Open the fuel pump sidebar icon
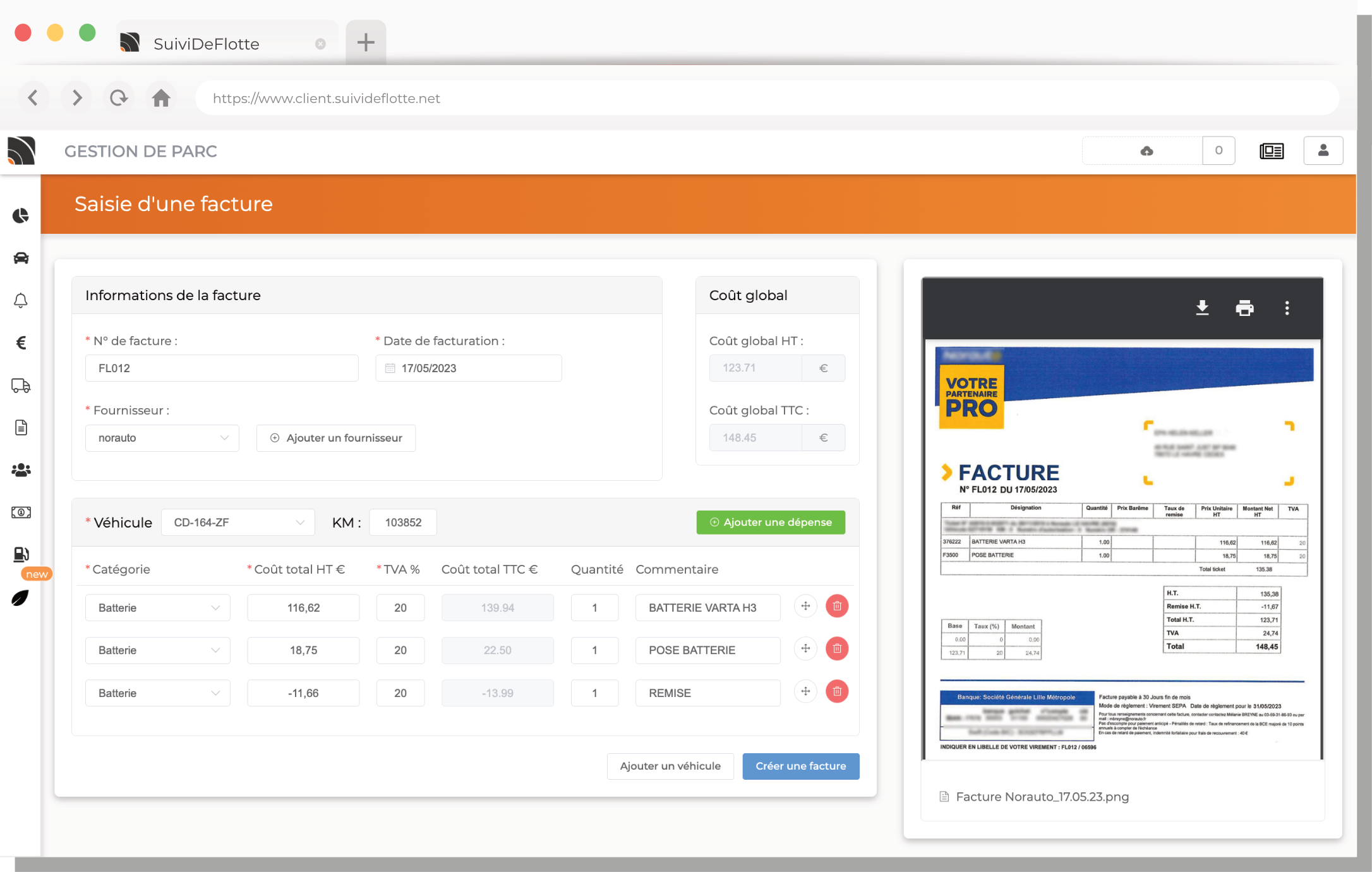This screenshot has height=872, width=1372. tap(21, 554)
